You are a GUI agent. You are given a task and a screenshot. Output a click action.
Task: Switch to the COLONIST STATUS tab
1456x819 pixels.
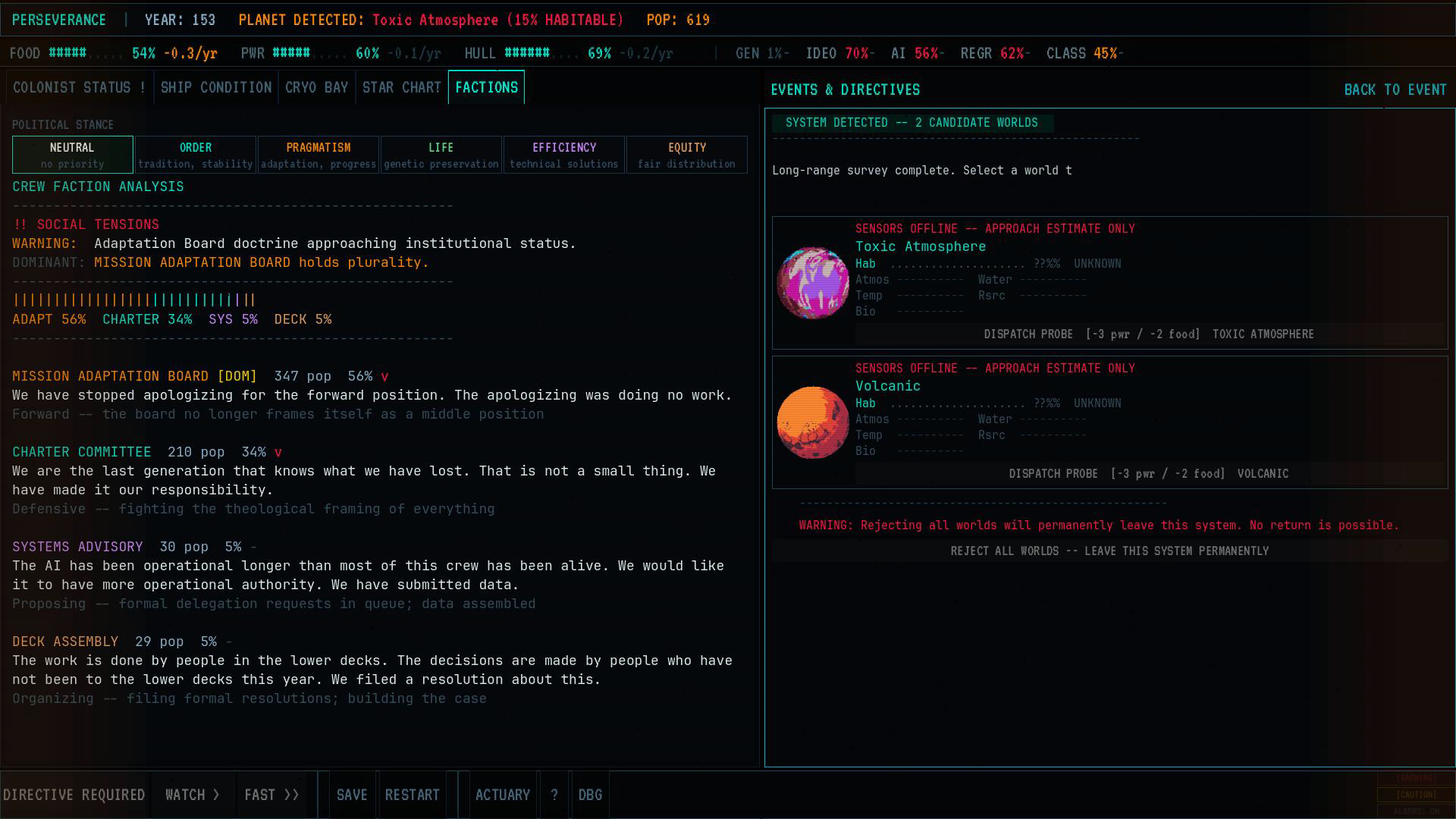coord(80,87)
